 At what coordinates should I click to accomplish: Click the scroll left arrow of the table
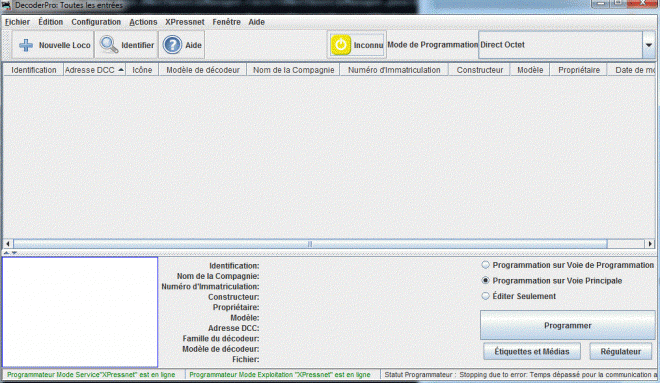[x=8, y=244]
